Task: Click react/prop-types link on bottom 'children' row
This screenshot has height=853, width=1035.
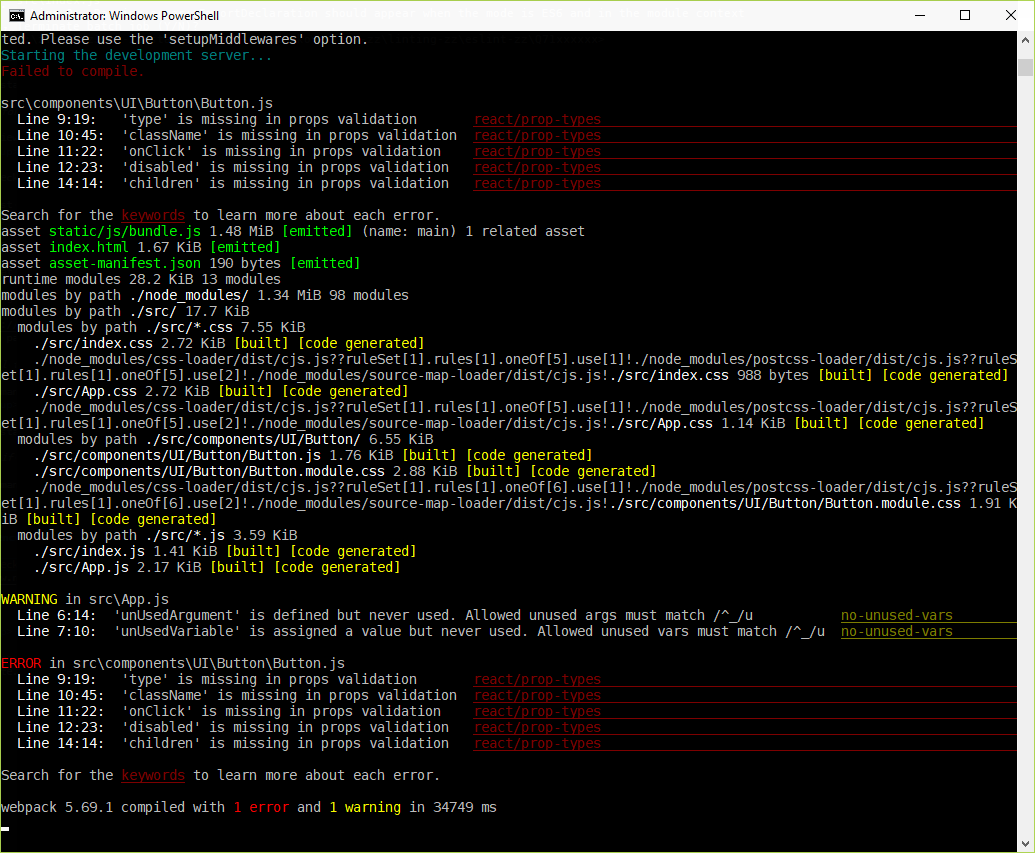Action: click(x=537, y=743)
